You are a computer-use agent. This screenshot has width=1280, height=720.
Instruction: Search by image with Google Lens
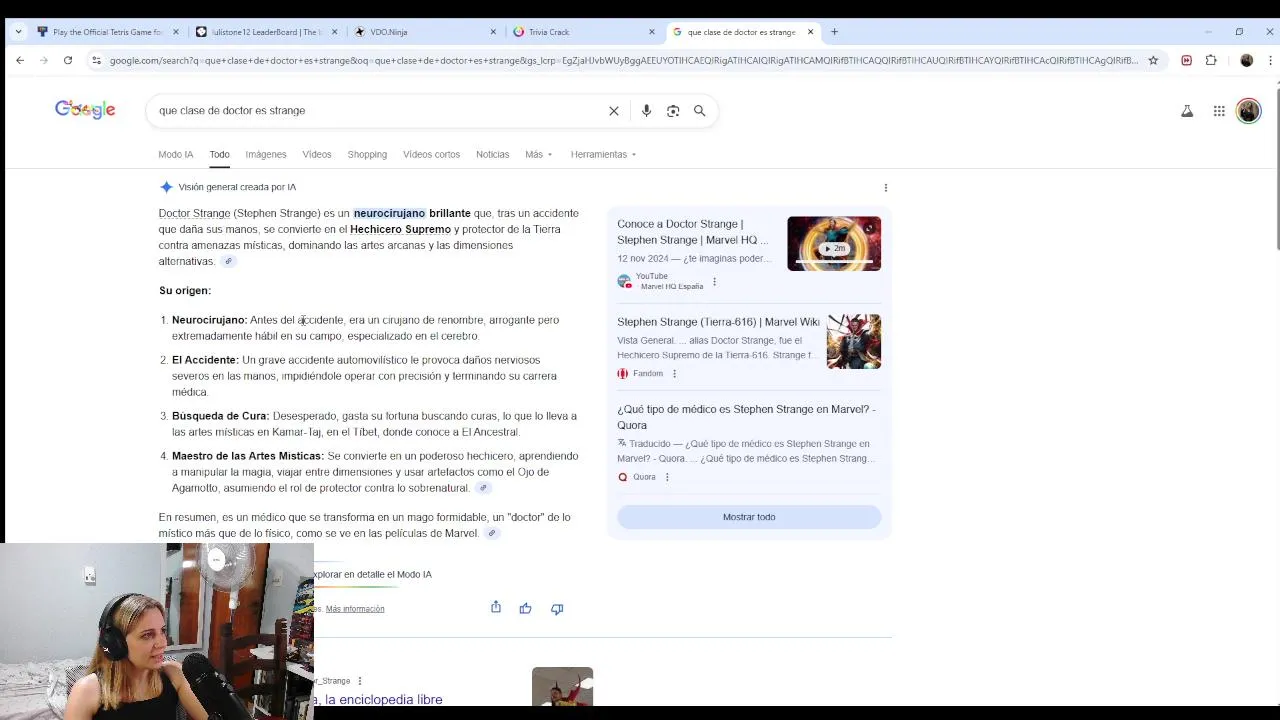coord(673,111)
